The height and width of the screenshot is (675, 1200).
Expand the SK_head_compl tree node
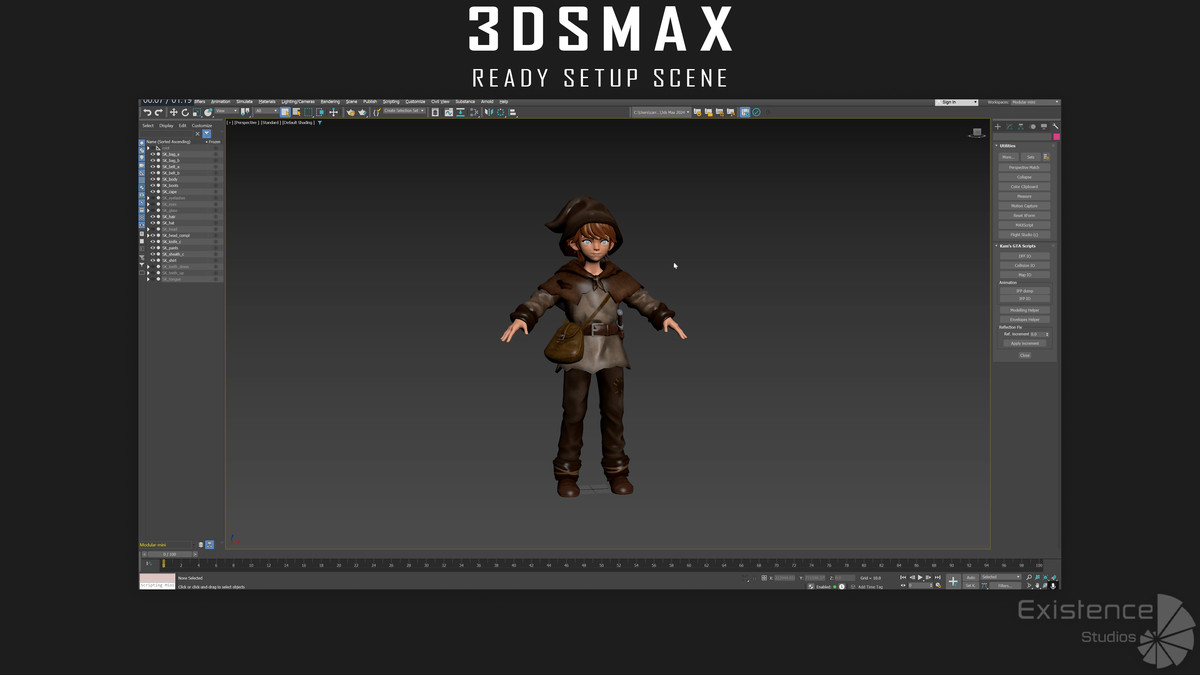coord(148,235)
